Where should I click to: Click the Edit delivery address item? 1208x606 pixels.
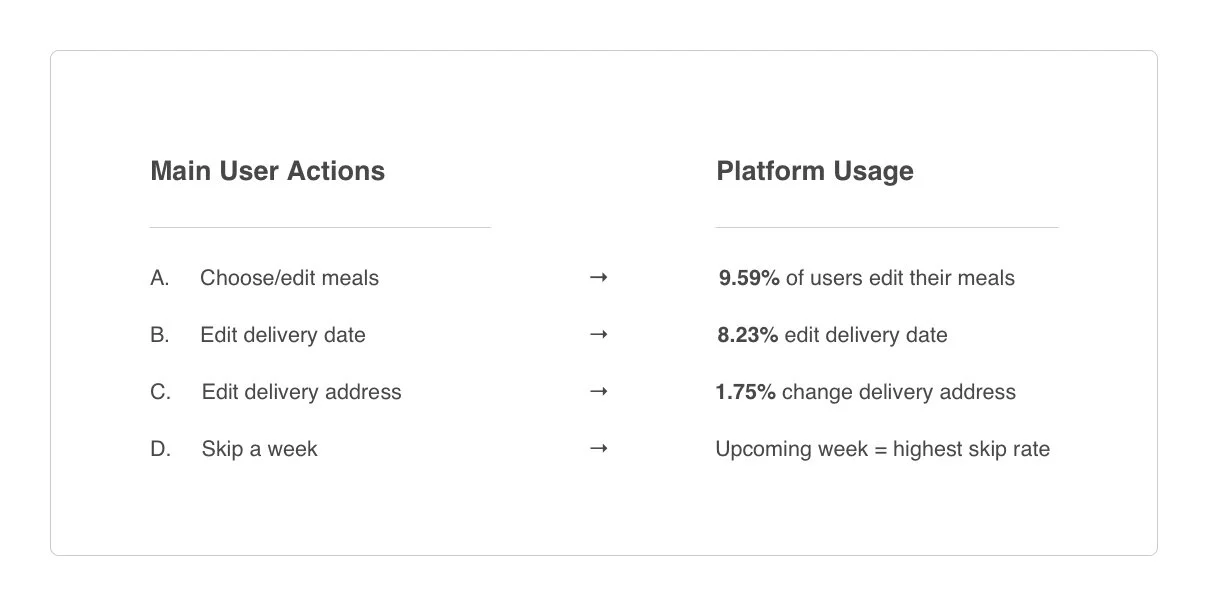pos(302,392)
